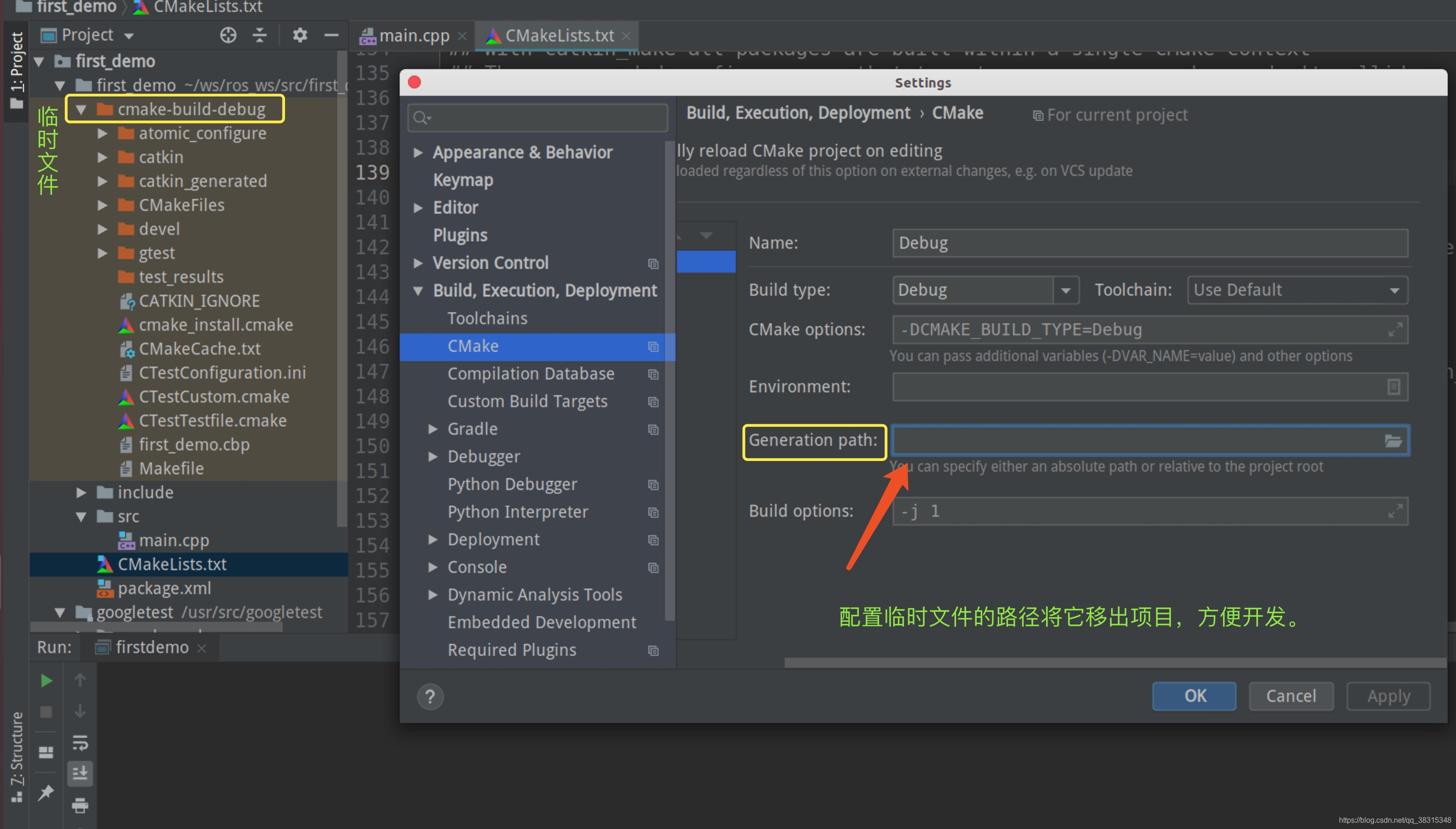This screenshot has height=829, width=1456.
Task: Open the Toolchain Use Default dropdown
Action: coord(1297,290)
